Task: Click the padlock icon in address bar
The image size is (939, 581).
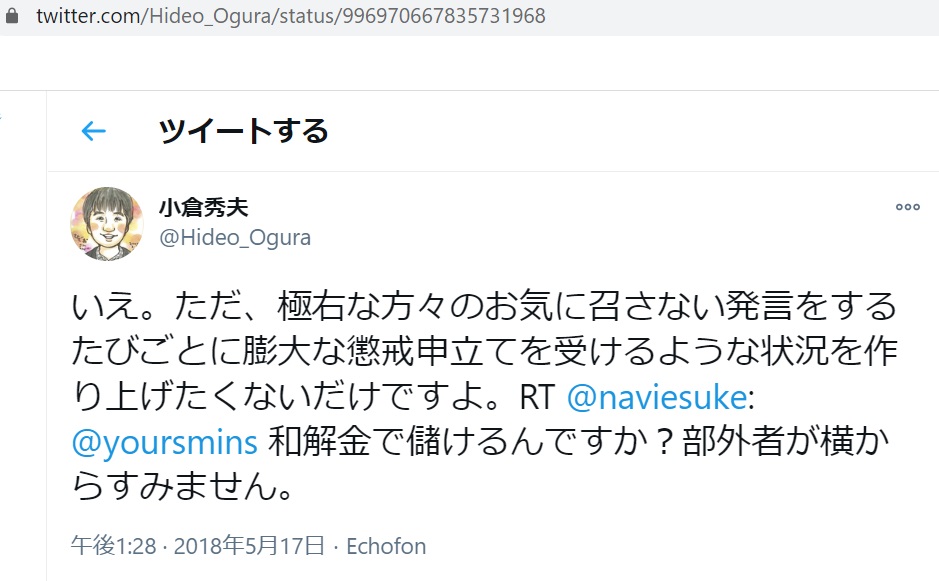Action: (11, 15)
